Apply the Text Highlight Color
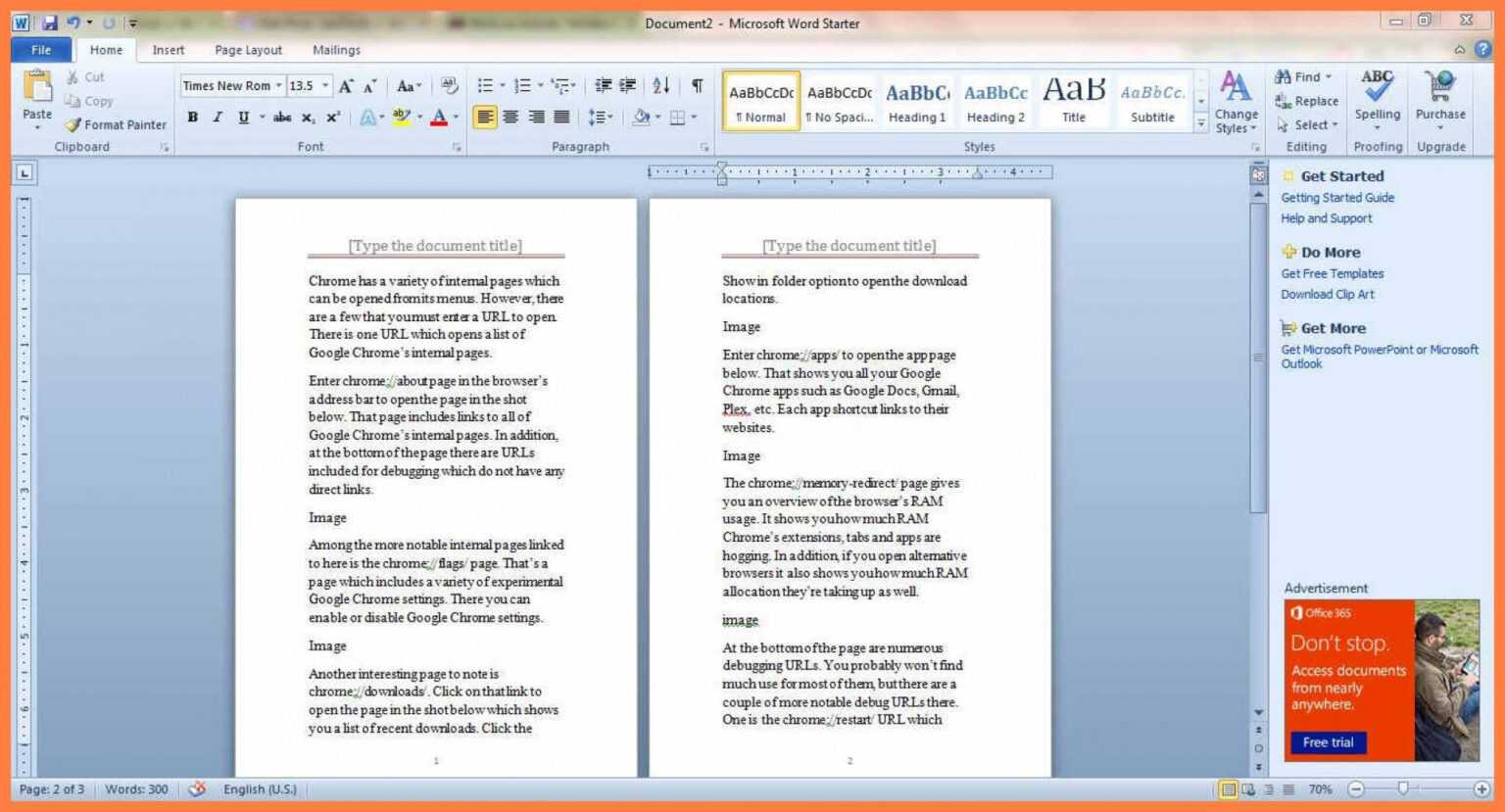This screenshot has width=1505, height=812. (401, 117)
